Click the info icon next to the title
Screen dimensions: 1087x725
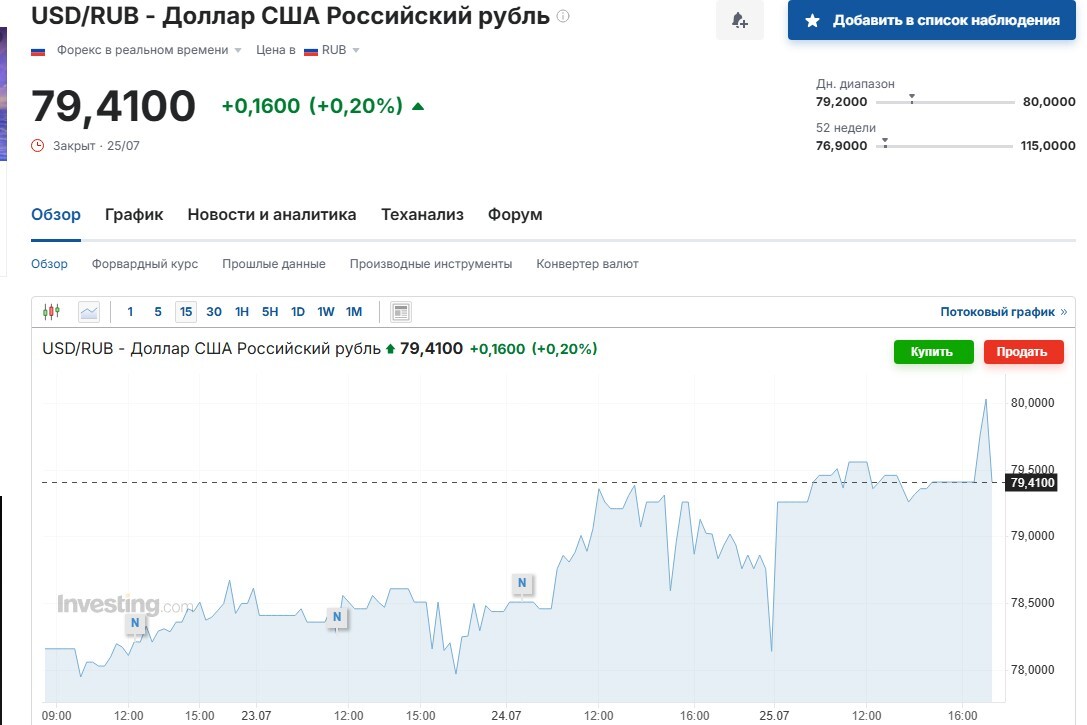[563, 17]
